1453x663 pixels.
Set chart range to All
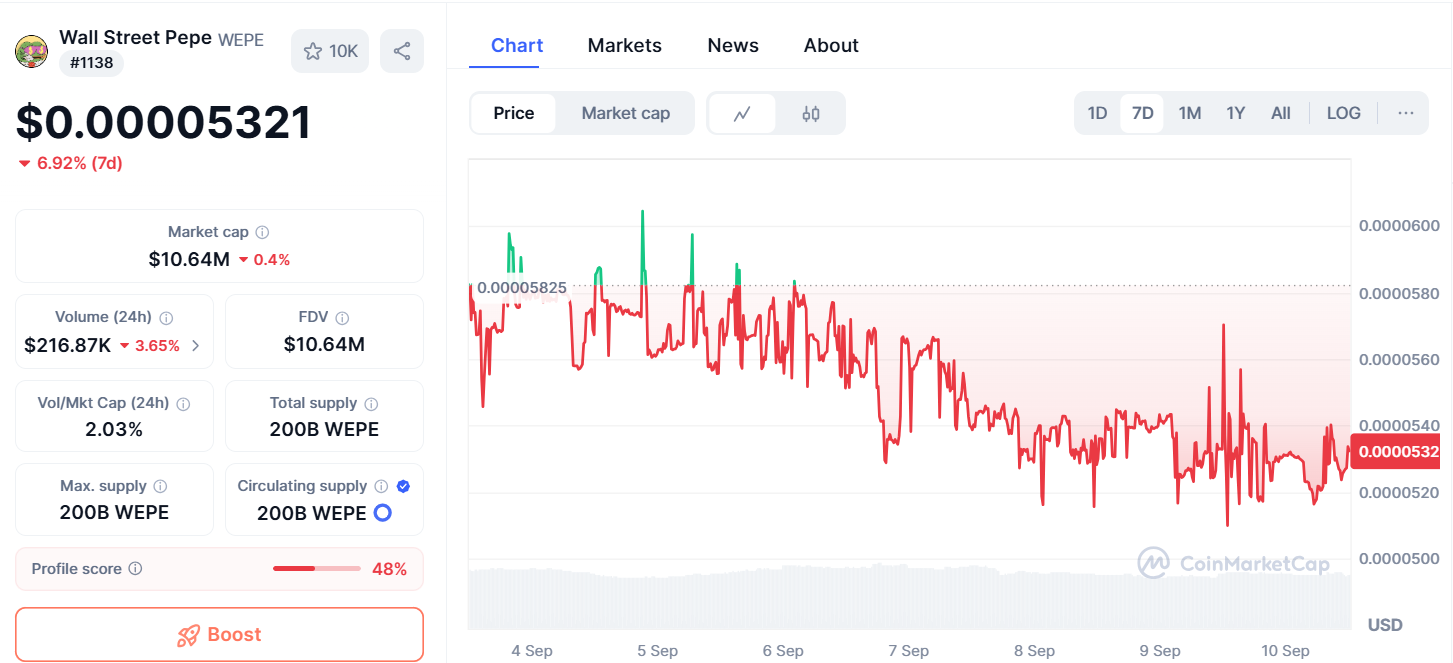tap(1281, 113)
